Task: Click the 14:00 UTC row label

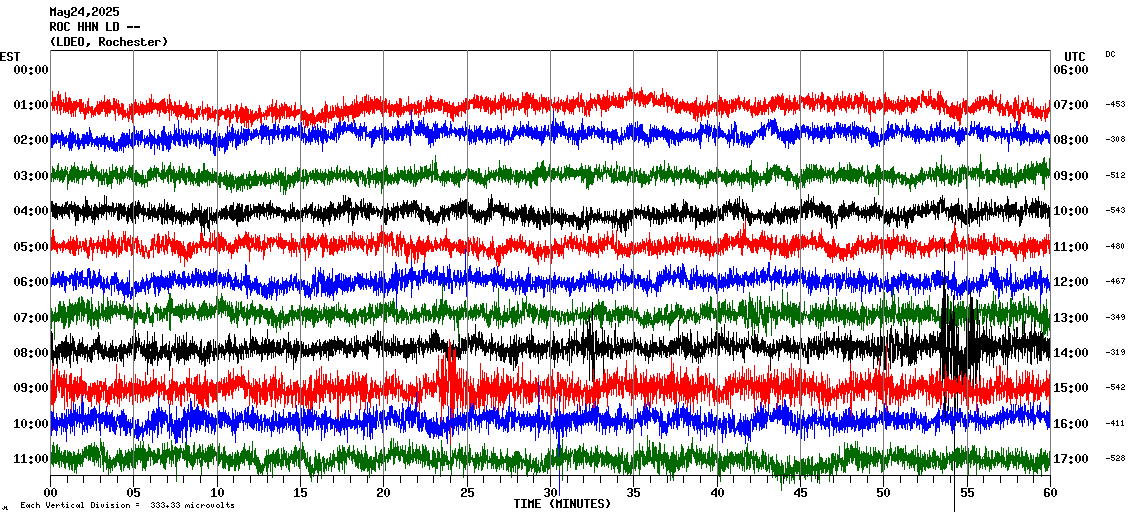Action: click(x=1070, y=353)
